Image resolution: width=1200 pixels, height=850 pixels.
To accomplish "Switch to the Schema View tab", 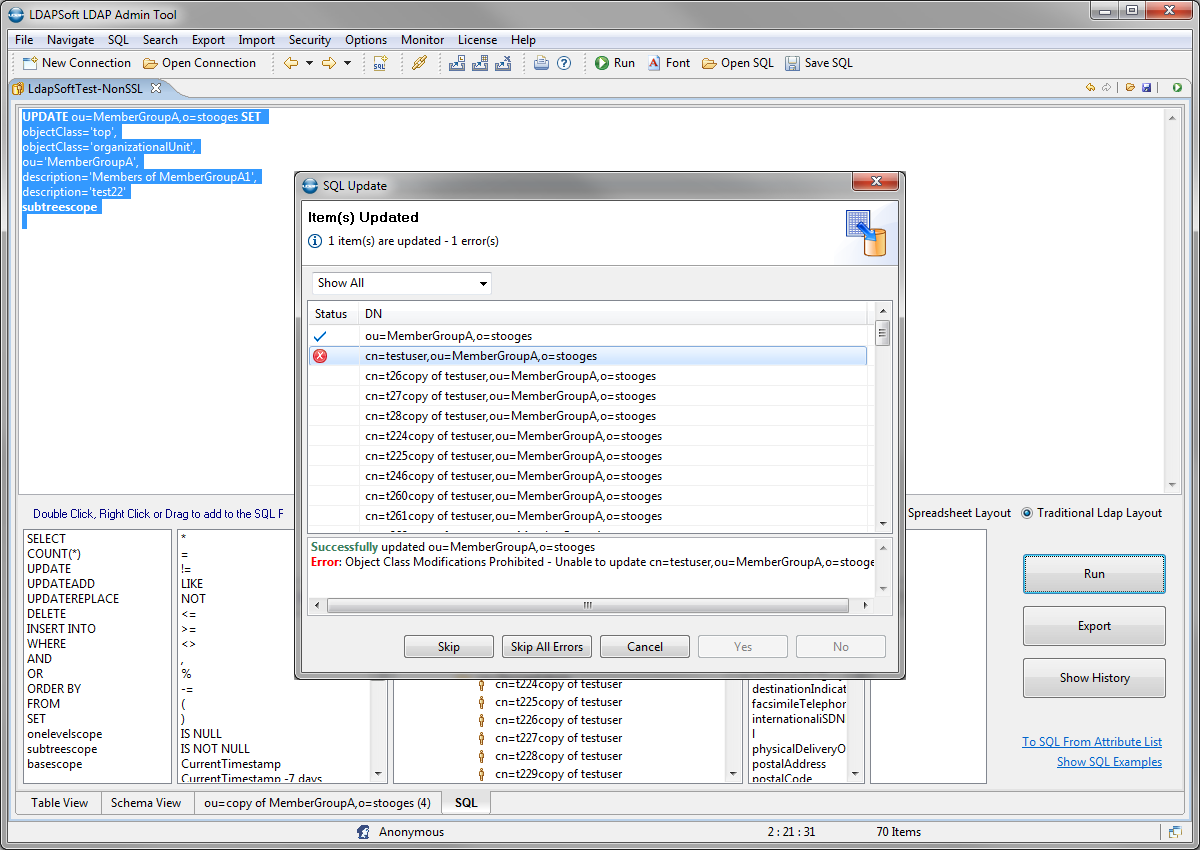I will pyautogui.click(x=146, y=803).
